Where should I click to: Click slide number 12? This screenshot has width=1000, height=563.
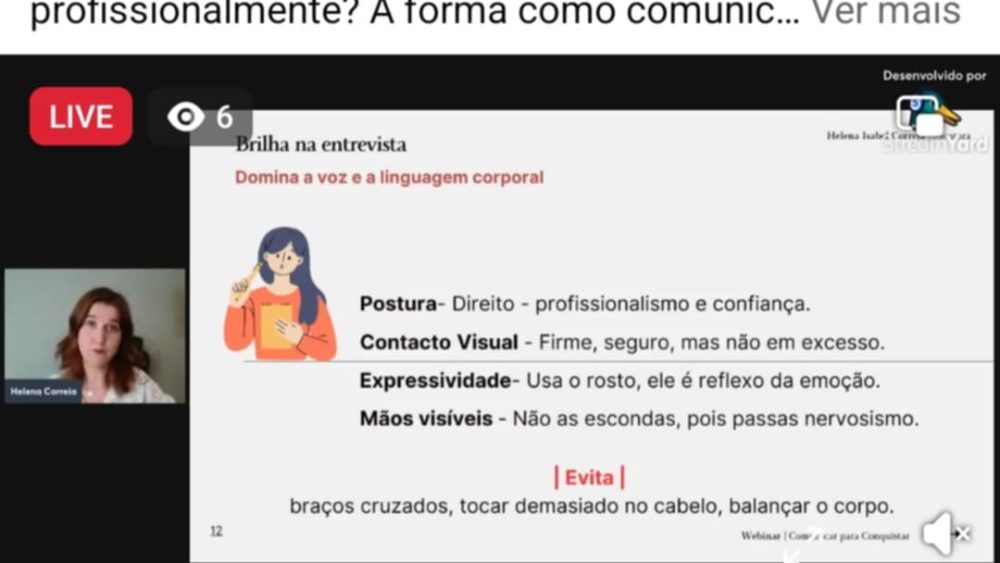216,531
